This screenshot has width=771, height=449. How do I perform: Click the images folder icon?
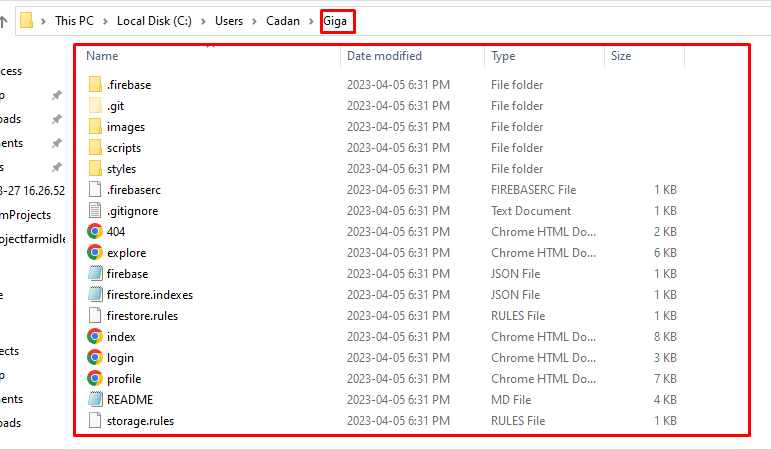(x=95, y=127)
